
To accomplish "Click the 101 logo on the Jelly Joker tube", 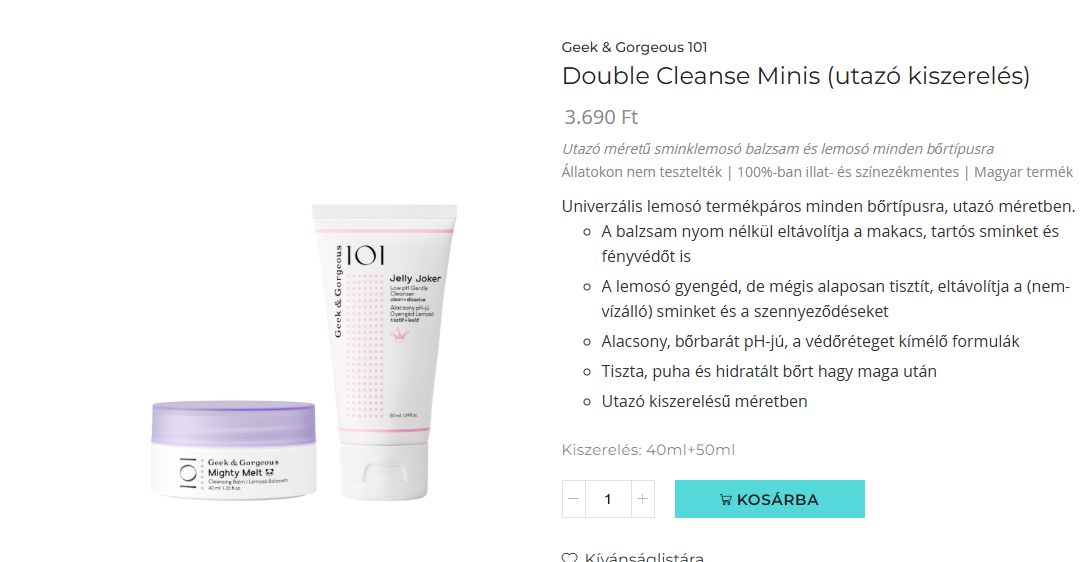I will pyautogui.click(x=365, y=256).
